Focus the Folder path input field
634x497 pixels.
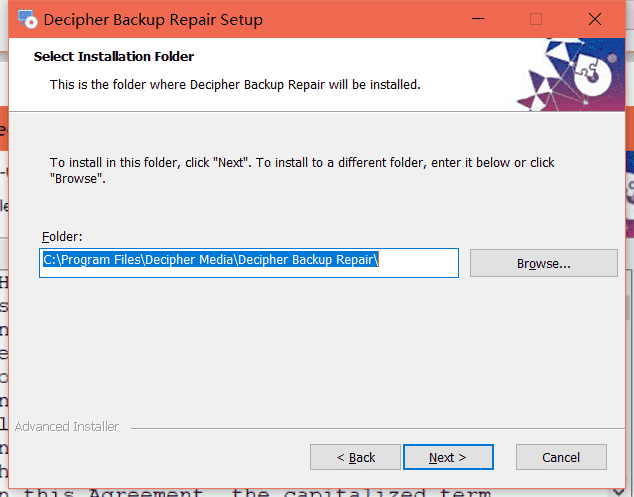(249, 263)
